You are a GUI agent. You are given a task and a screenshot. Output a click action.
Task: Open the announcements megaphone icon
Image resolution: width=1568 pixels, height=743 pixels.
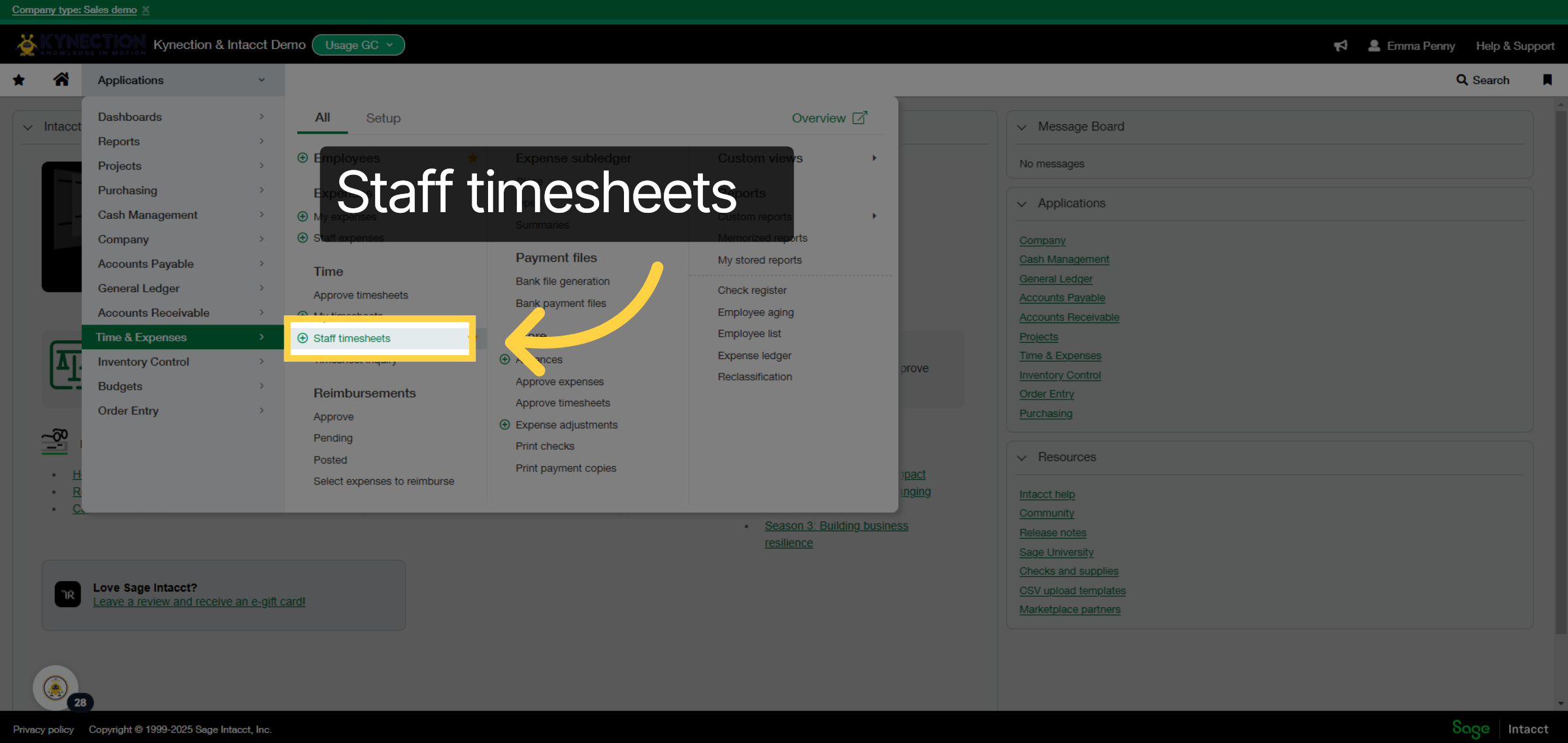(1341, 46)
